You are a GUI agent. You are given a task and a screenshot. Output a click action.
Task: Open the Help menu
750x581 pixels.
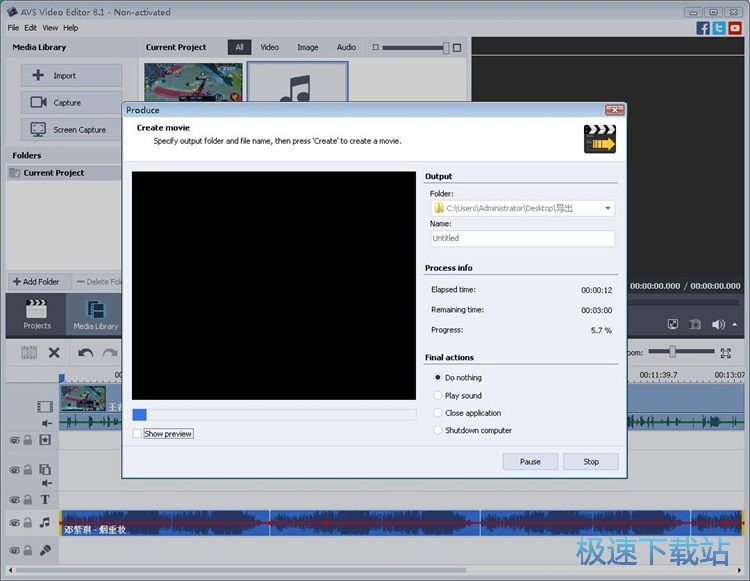pos(70,28)
